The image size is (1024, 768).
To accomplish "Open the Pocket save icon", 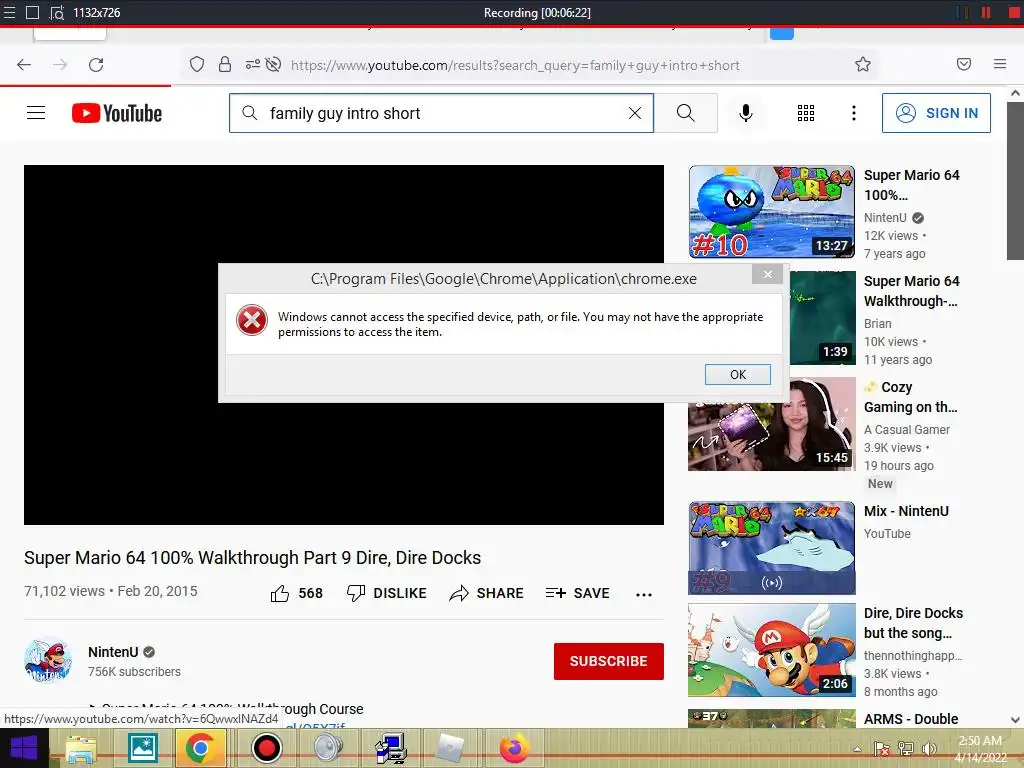I will pos(964,64).
